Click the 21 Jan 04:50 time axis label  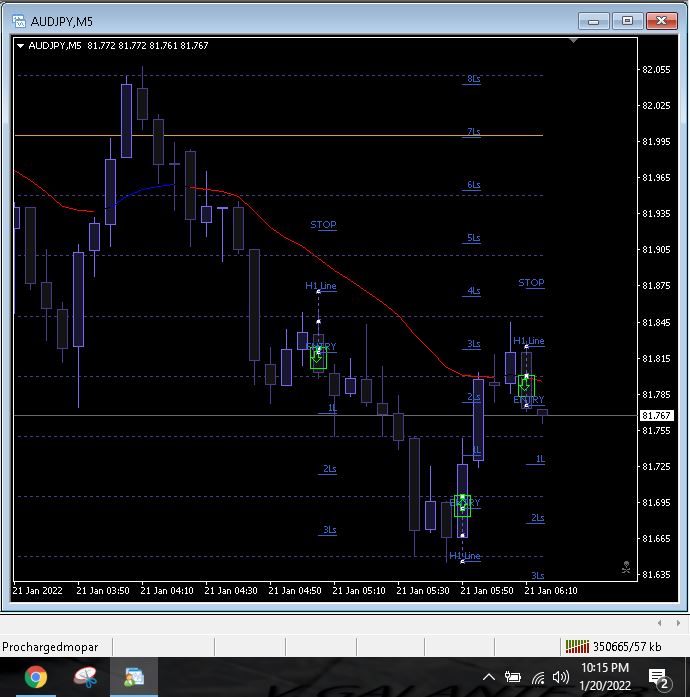click(x=295, y=591)
